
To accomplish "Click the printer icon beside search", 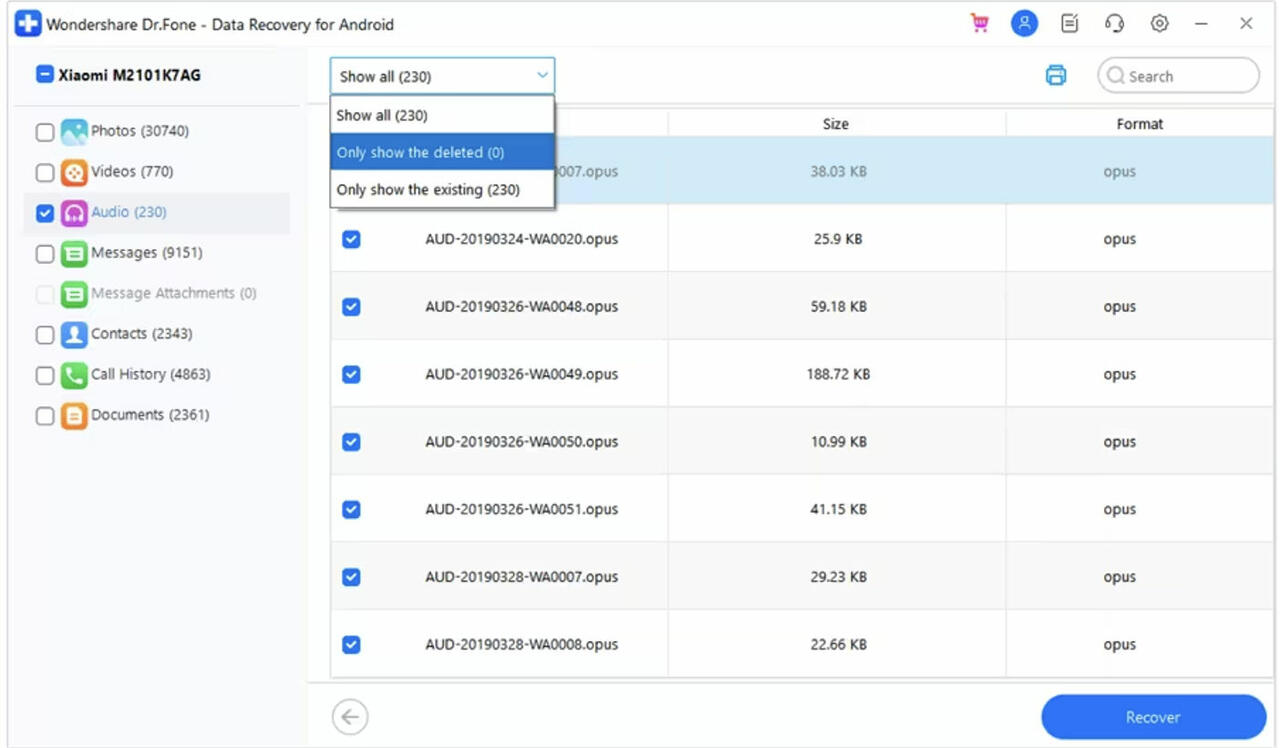I will [1056, 76].
